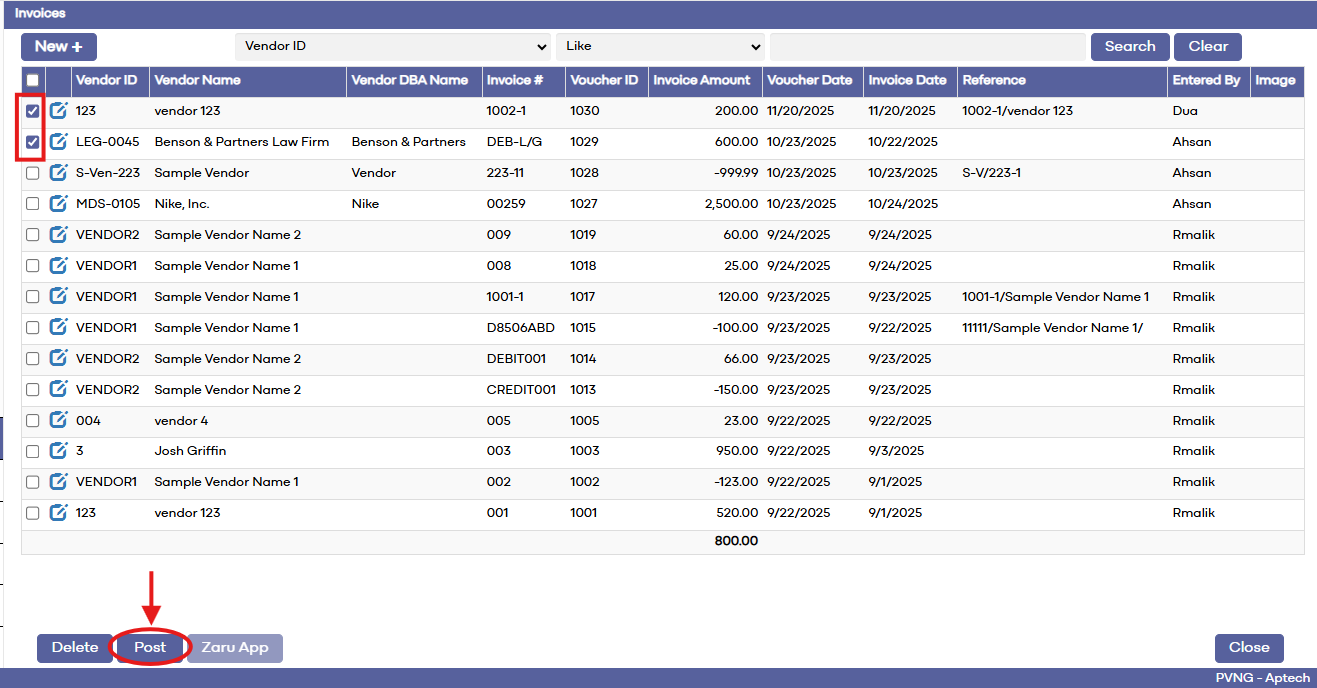The image size is (1317, 688).
Task: Select reference S-V/223-1 cell
Action: 992,173
